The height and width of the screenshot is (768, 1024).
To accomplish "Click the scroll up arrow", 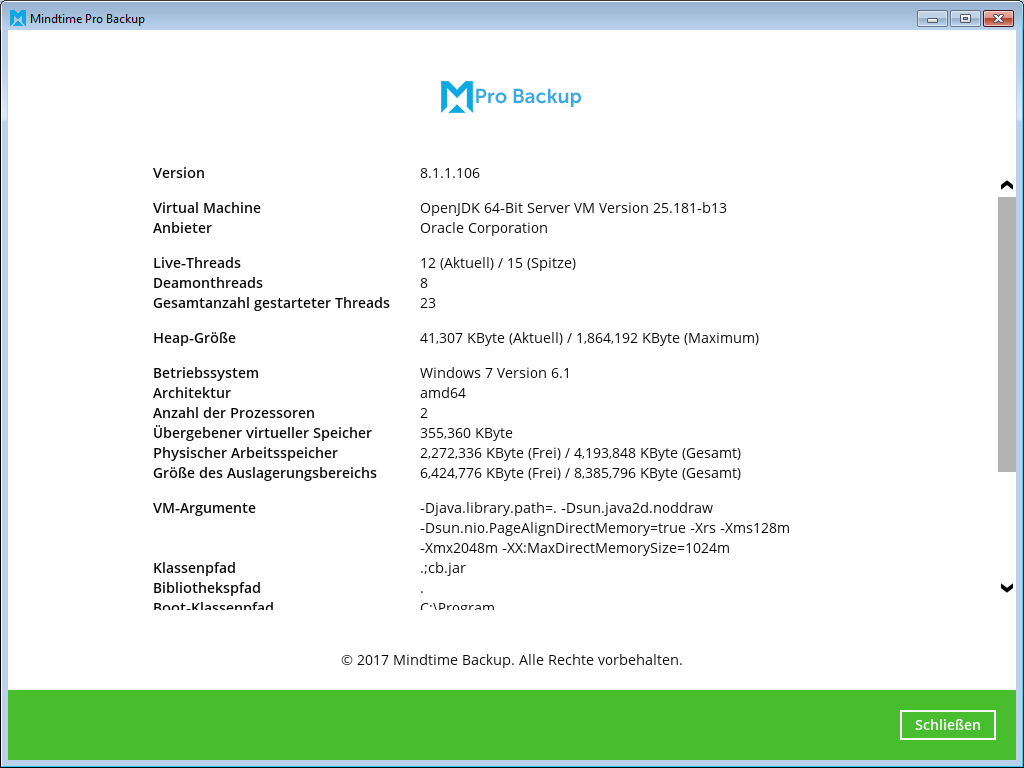I will tap(1006, 185).
